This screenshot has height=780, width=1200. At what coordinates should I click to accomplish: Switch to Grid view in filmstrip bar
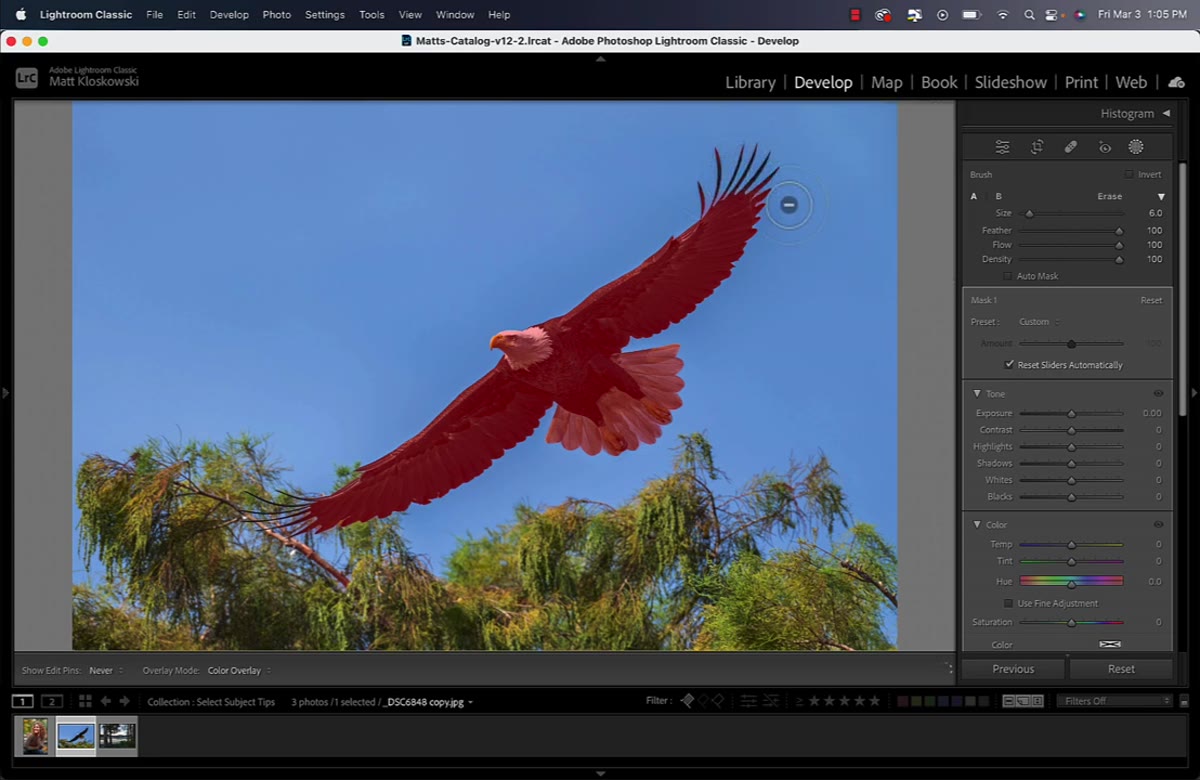pyautogui.click(x=85, y=701)
